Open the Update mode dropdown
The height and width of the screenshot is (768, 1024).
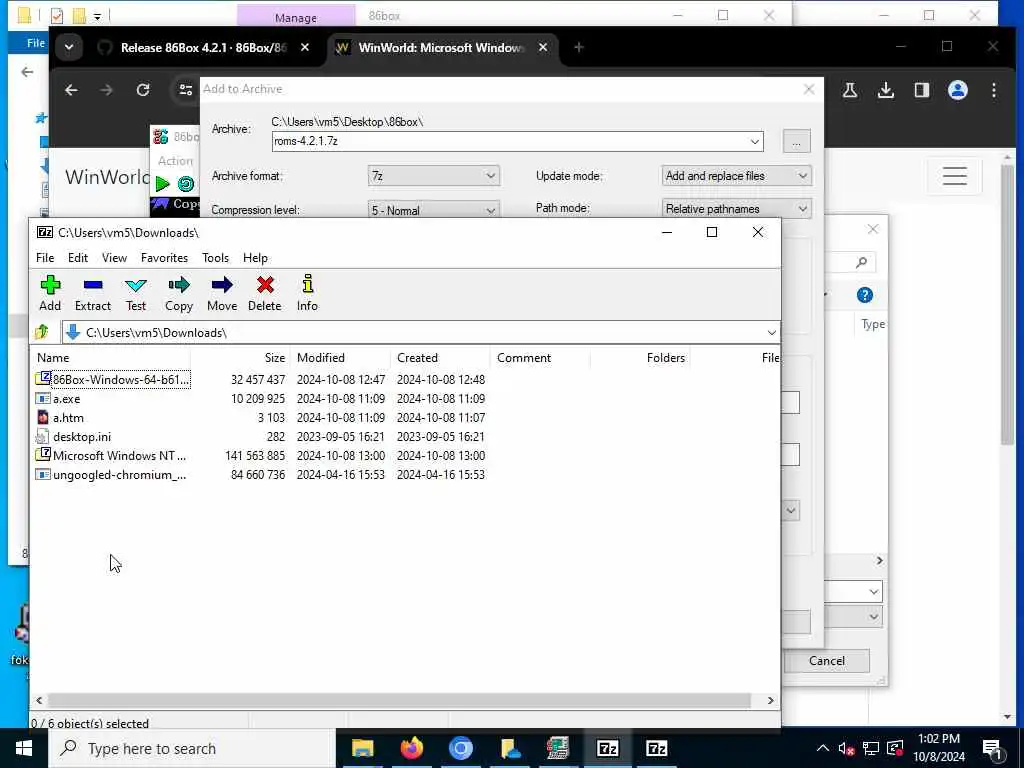click(x=736, y=176)
